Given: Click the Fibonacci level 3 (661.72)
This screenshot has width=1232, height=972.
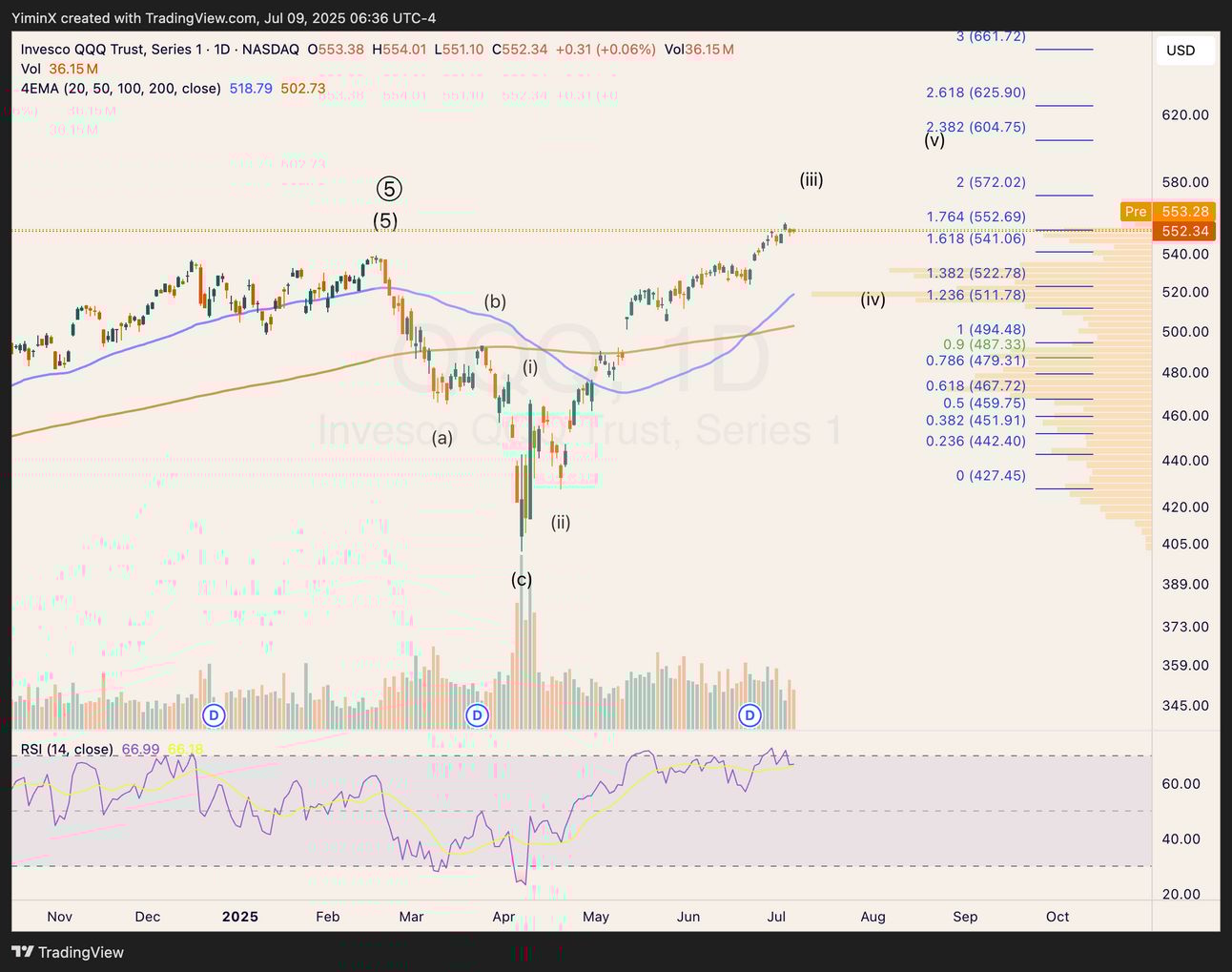Looking at the screenshot, I should pyautogui.click(x=991, y=36).
